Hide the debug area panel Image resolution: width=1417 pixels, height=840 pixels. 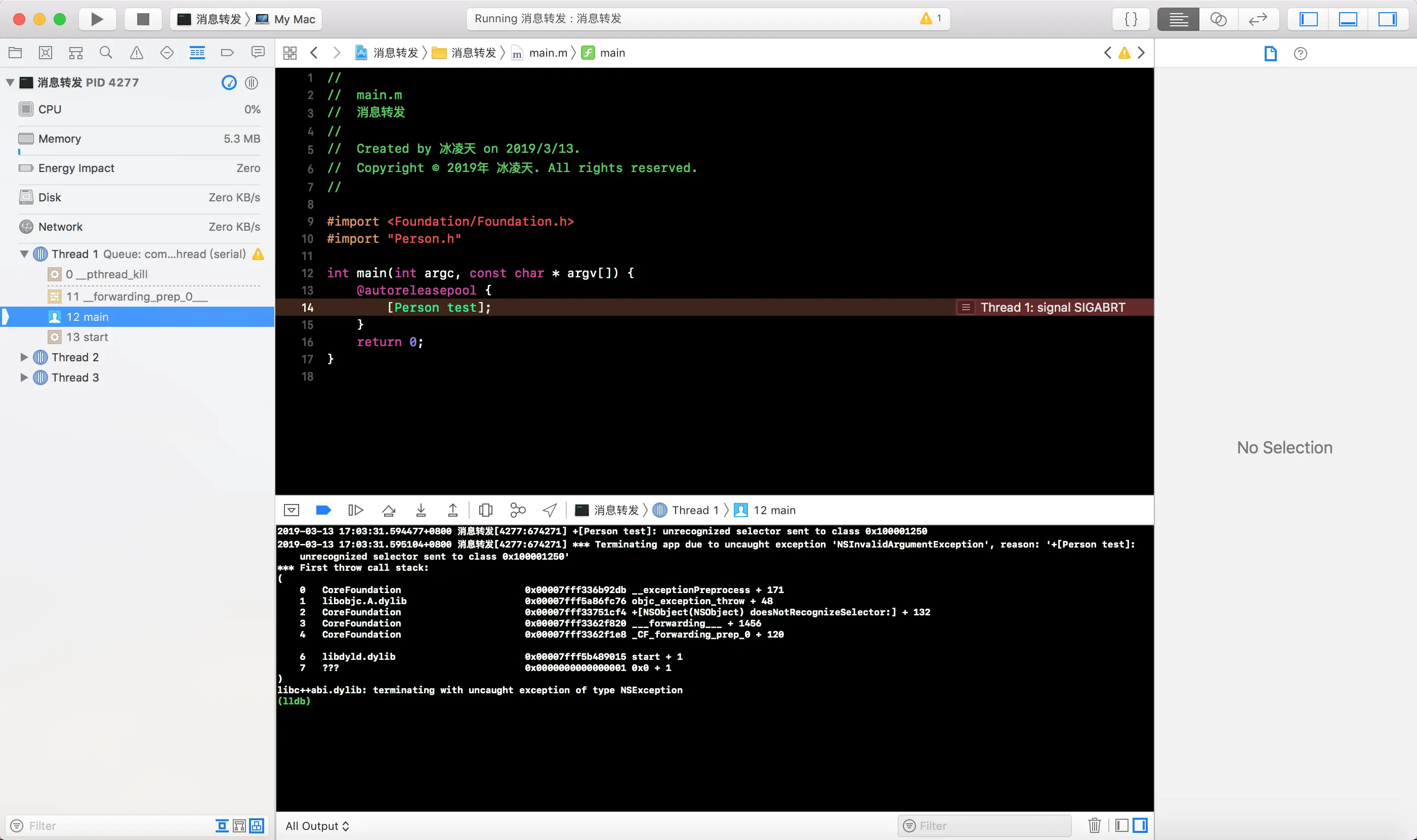(x=291, y=510)
